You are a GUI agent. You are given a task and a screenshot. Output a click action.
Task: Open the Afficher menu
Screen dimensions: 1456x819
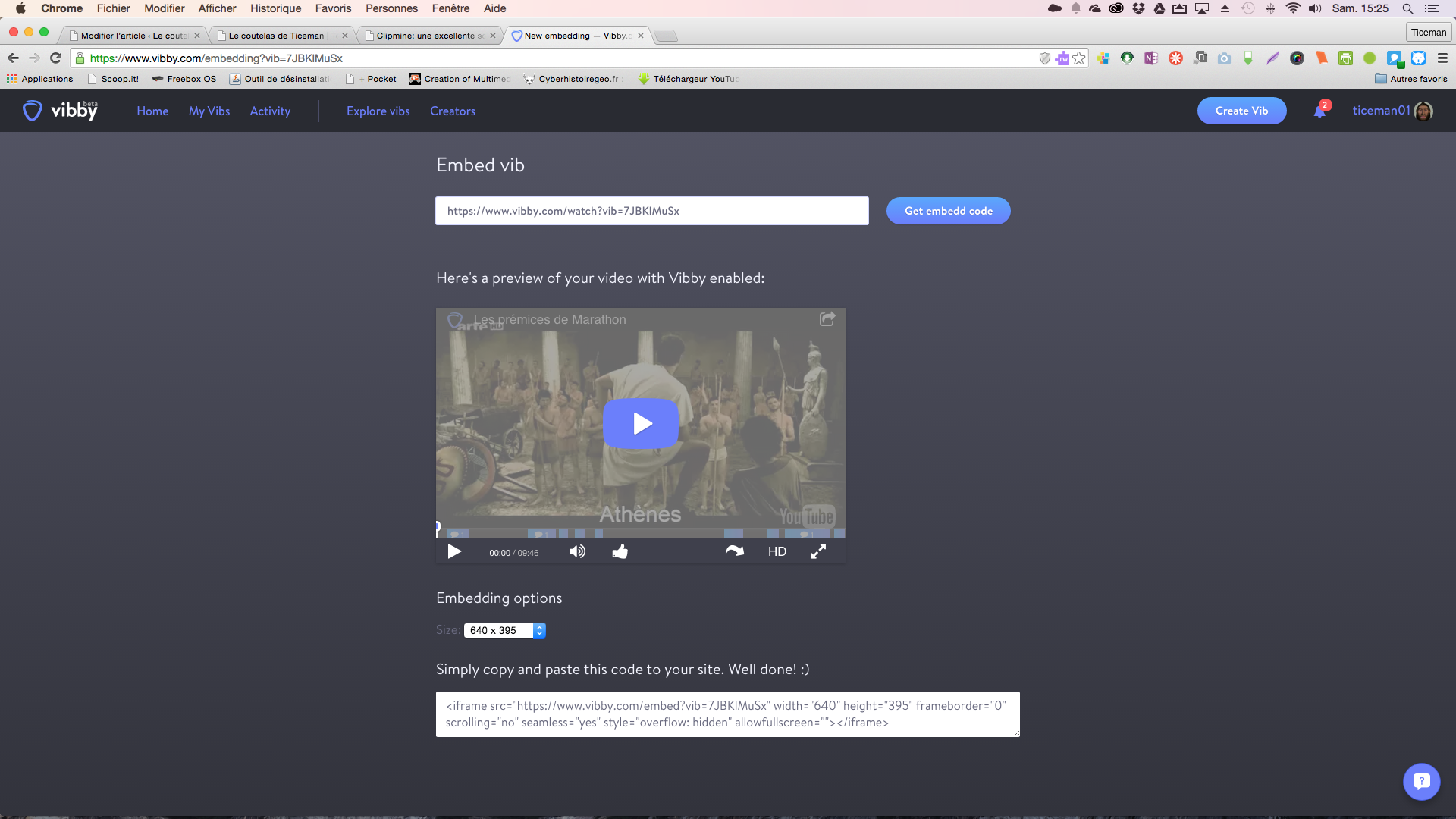tap(217, 8)
